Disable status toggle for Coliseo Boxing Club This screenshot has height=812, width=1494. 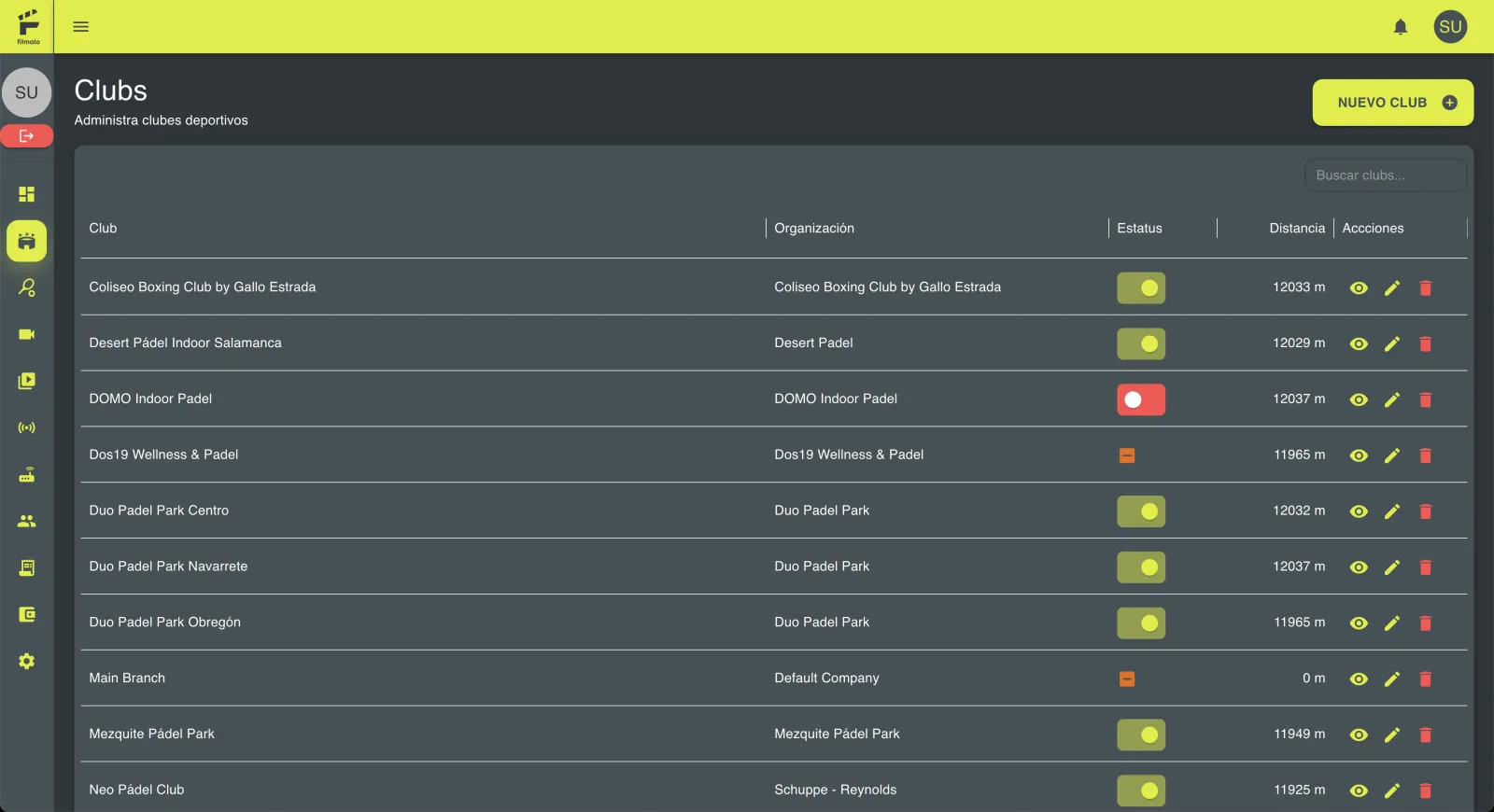(1141, 287)
